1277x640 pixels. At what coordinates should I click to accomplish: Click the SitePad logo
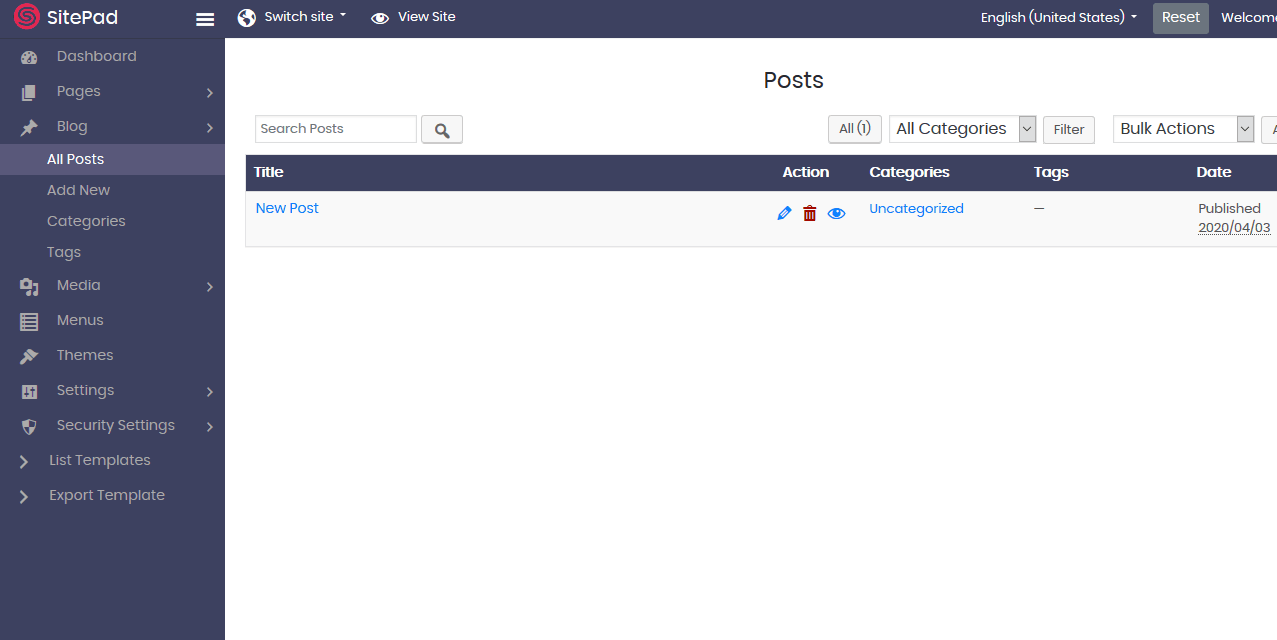coord(66,18)
